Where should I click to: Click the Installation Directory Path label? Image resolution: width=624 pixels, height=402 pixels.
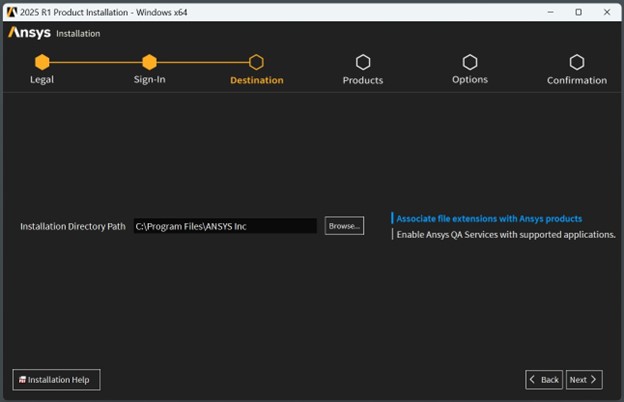pos(73,226)
